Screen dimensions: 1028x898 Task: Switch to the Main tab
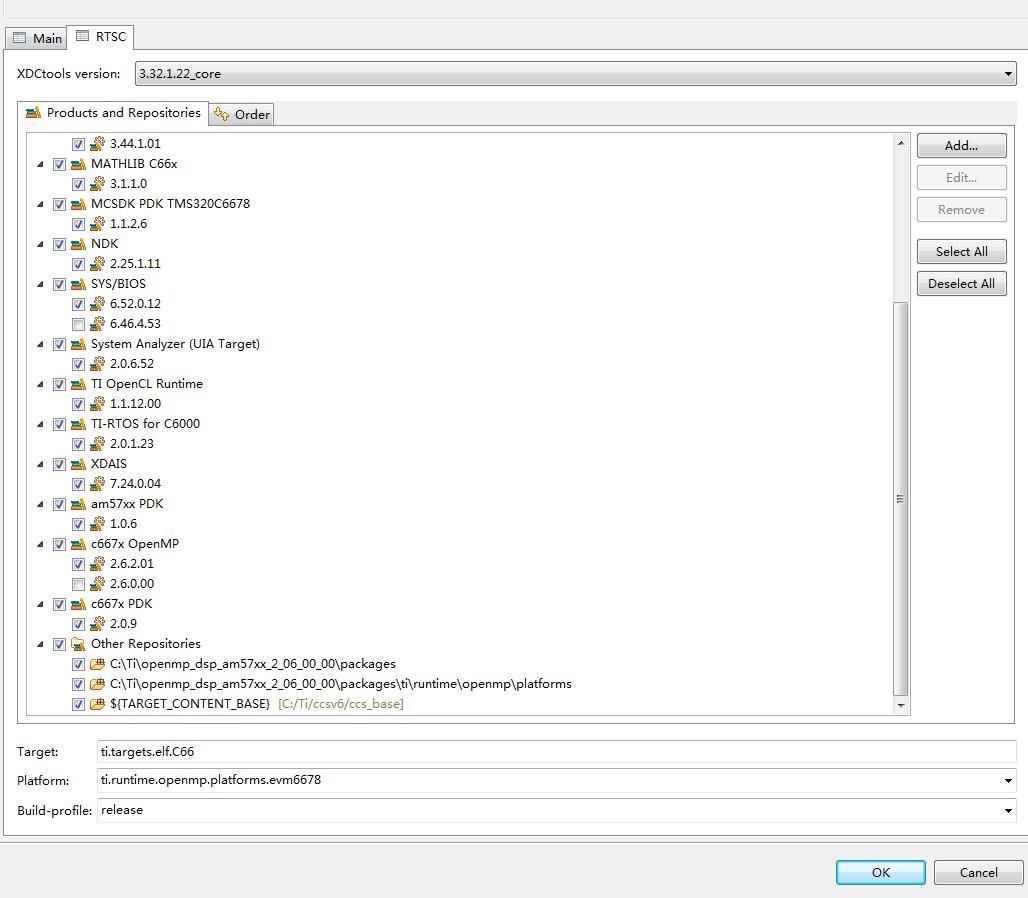point(37,38)
